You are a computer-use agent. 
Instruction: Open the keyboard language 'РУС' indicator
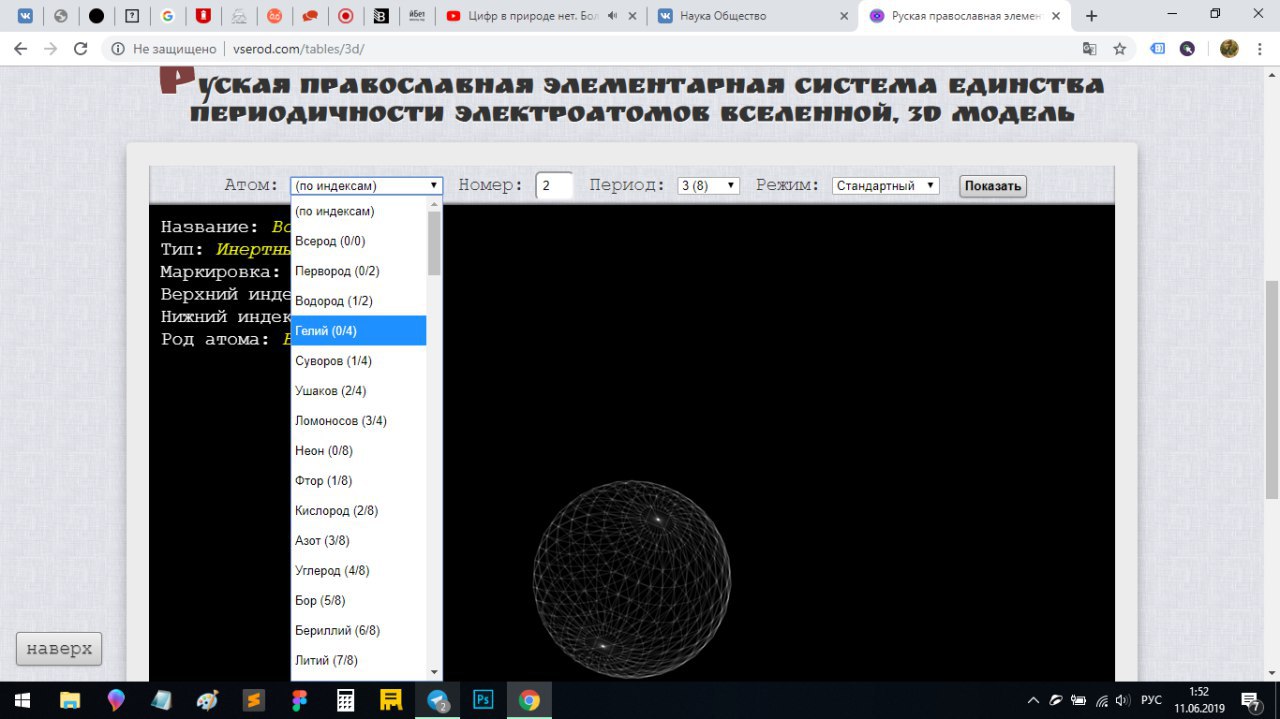point(1151,700)
